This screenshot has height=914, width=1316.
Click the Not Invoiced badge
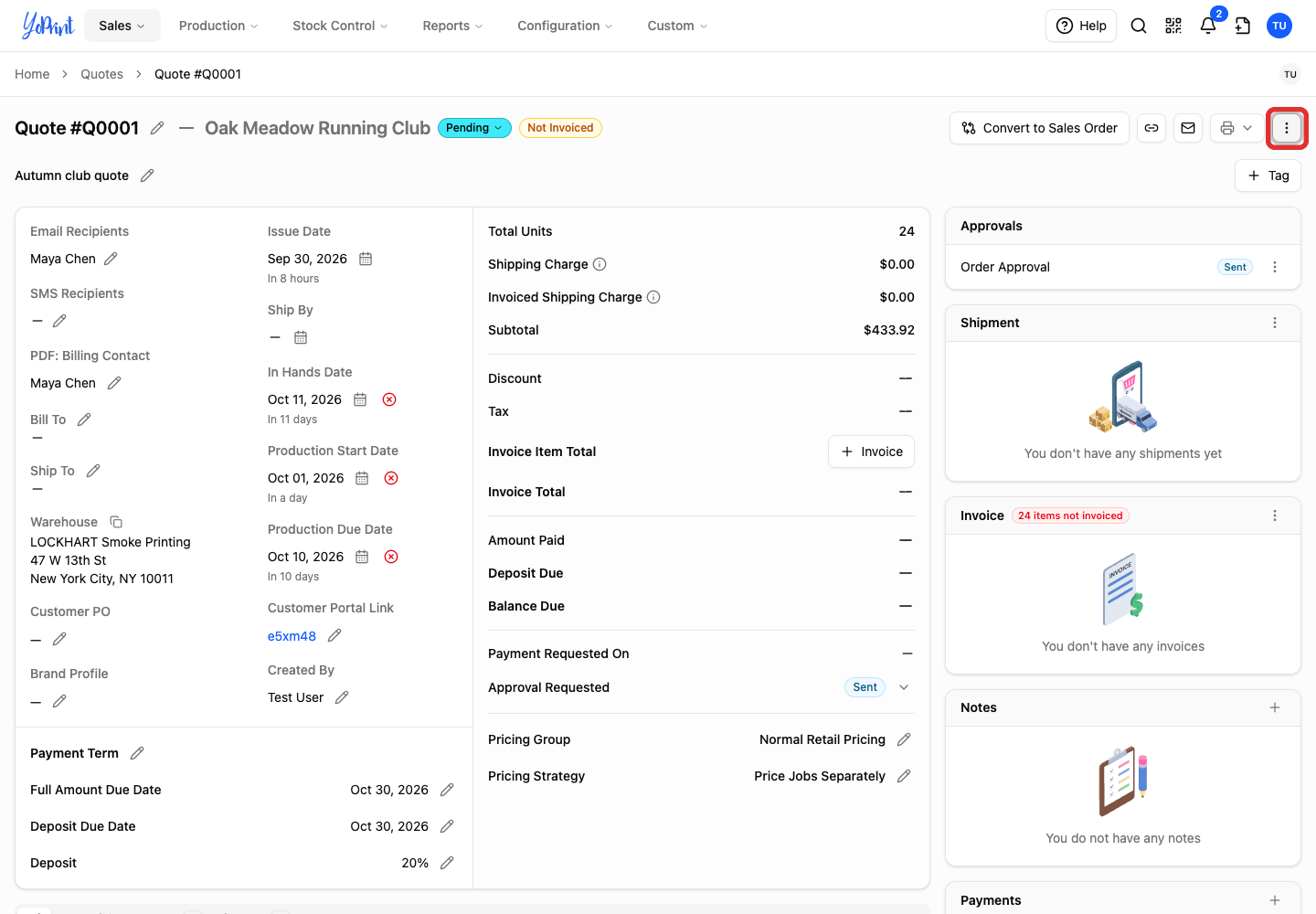tap(560, 128)
